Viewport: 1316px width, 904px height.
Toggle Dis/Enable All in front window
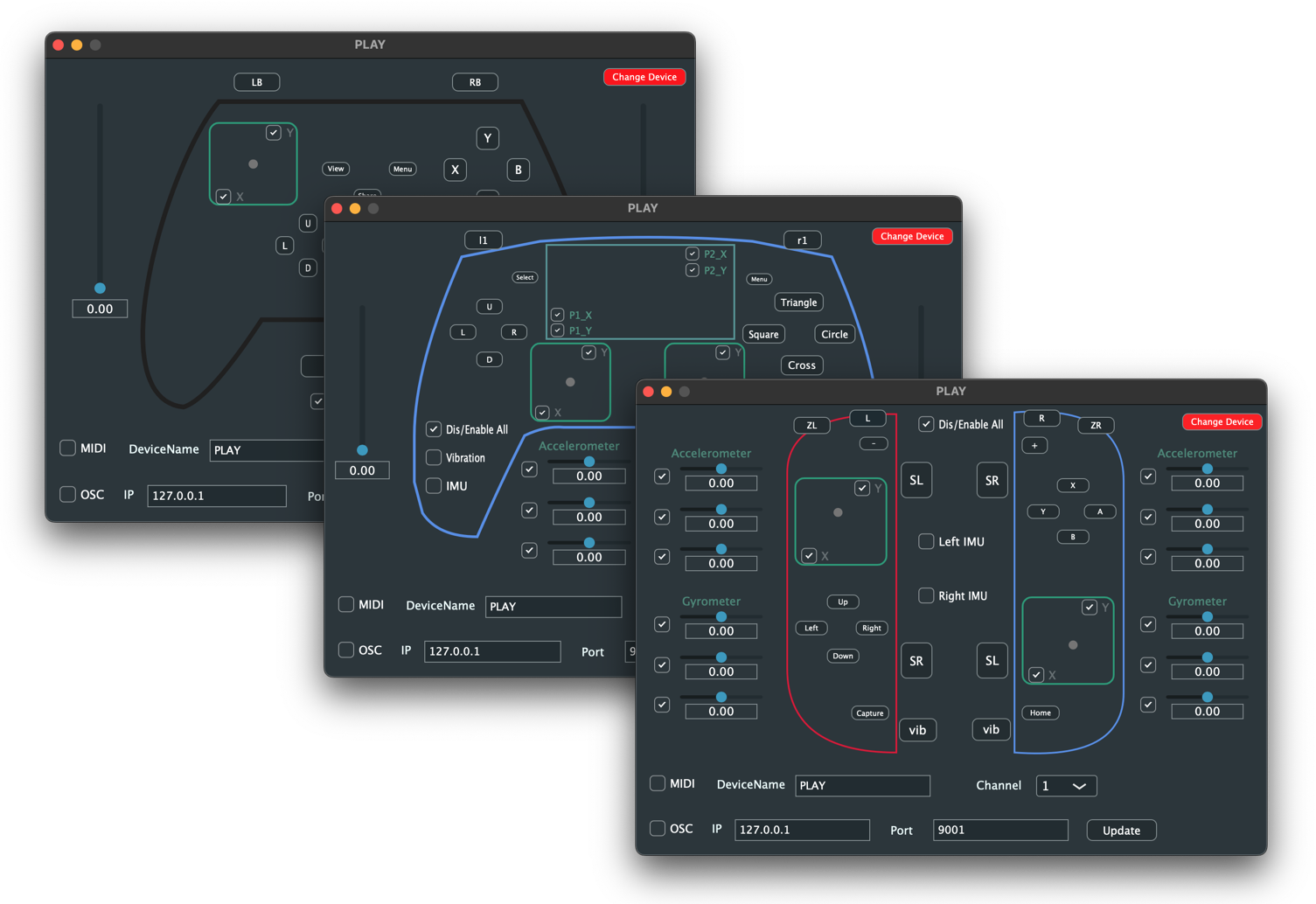(926, 425)
